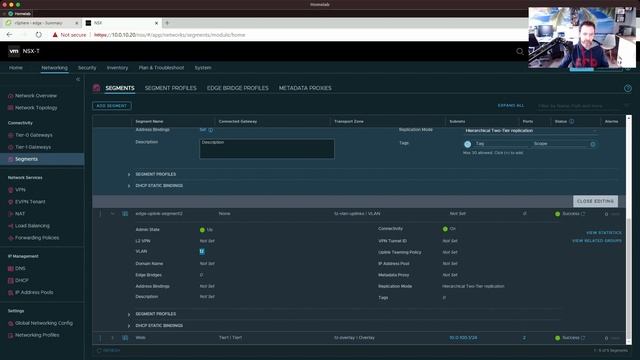This screenshot has height=360, width=640.
Task: Open the NAT section
Action: (x=20, y=214)
